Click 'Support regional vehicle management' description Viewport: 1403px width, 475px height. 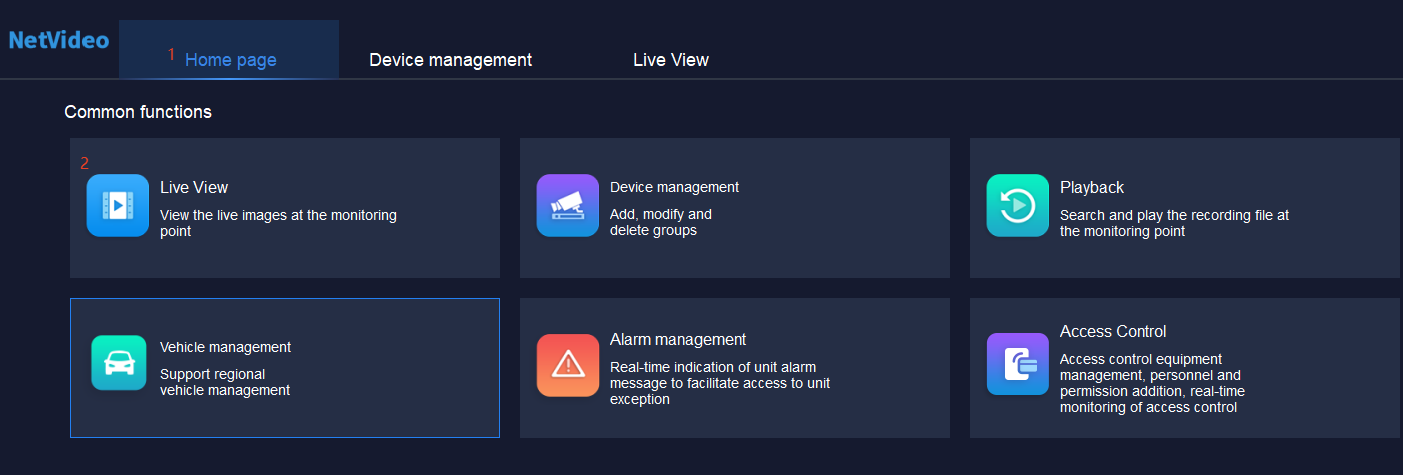225,383
